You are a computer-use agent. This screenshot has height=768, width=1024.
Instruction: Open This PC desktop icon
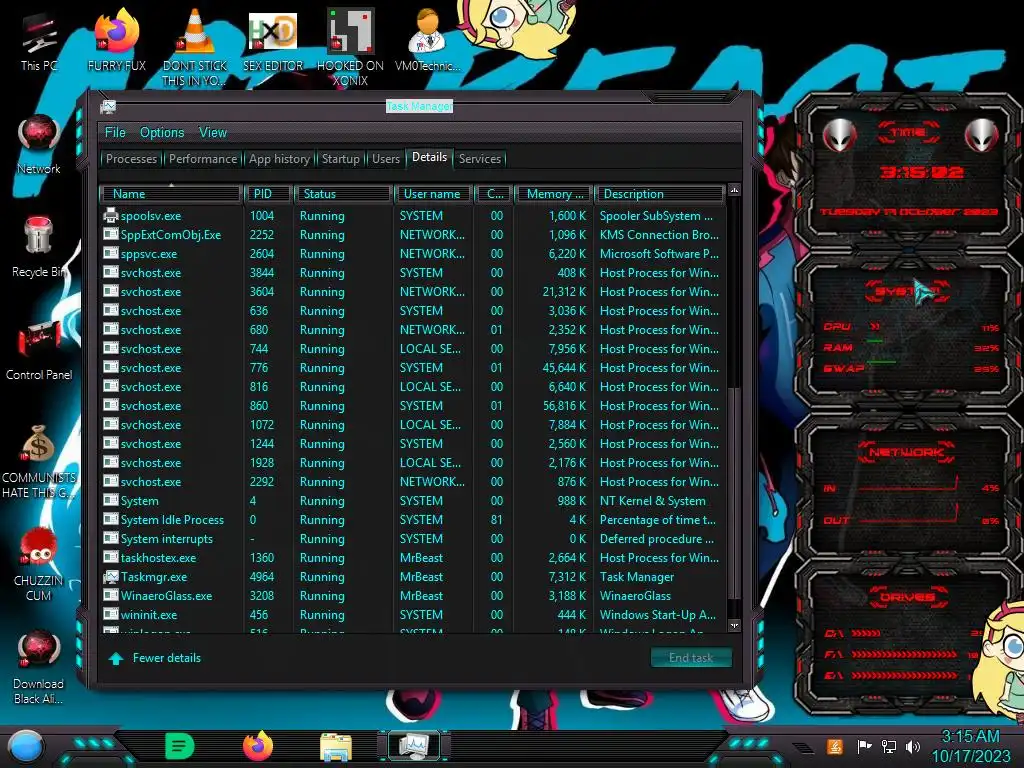coord(39,42)
